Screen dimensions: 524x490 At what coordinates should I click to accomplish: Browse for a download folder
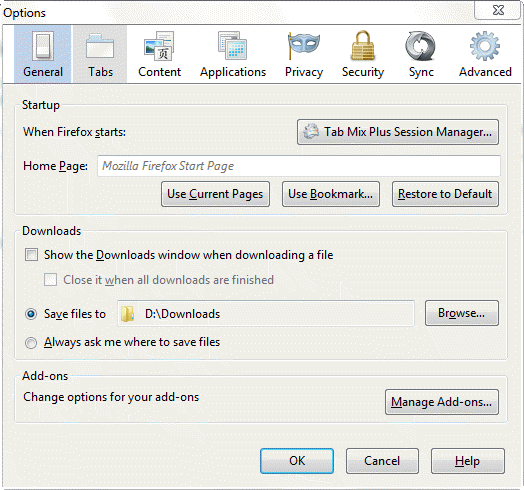click(462, 313)
